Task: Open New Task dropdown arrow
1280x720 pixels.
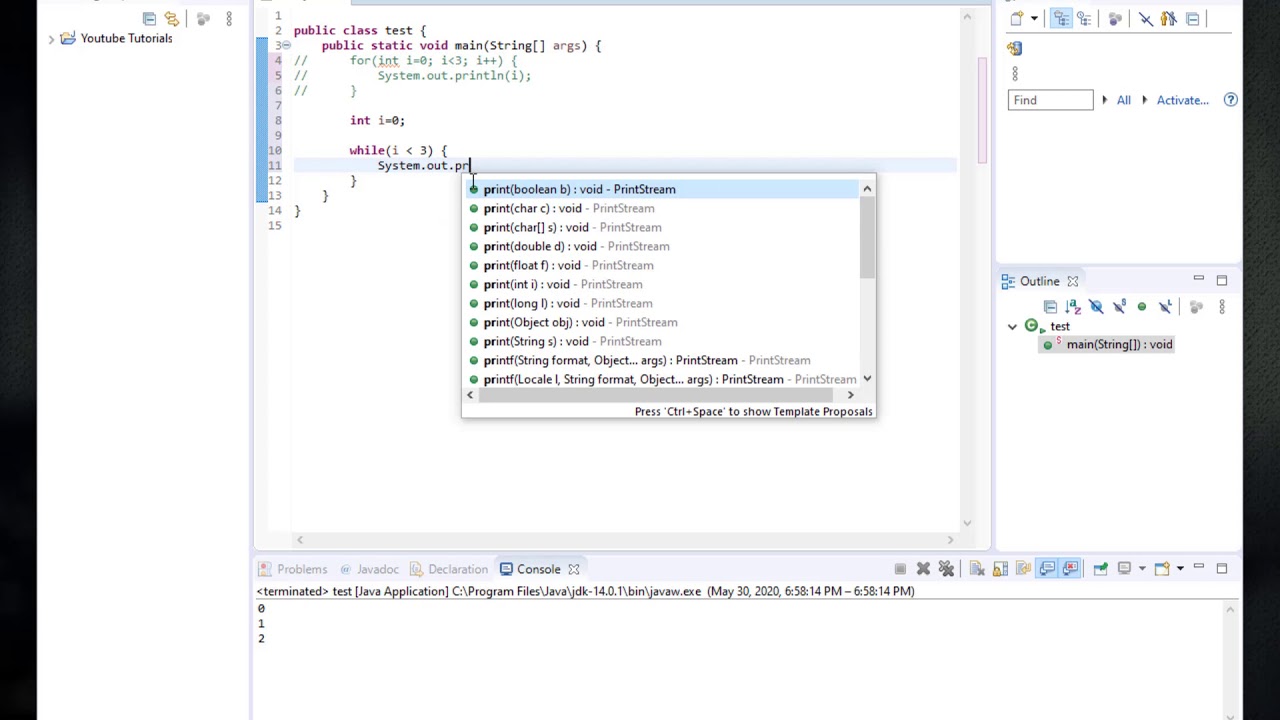Action: click(x=1034, y=18)
